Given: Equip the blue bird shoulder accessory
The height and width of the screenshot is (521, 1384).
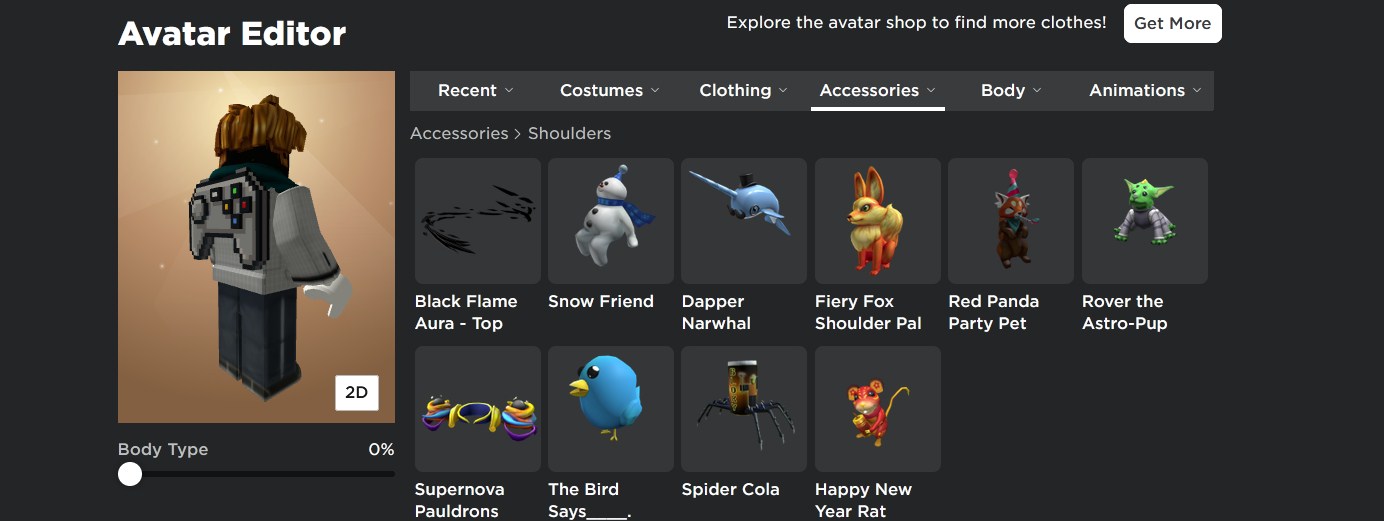Looking at the screenshot, I should (611, 409).
